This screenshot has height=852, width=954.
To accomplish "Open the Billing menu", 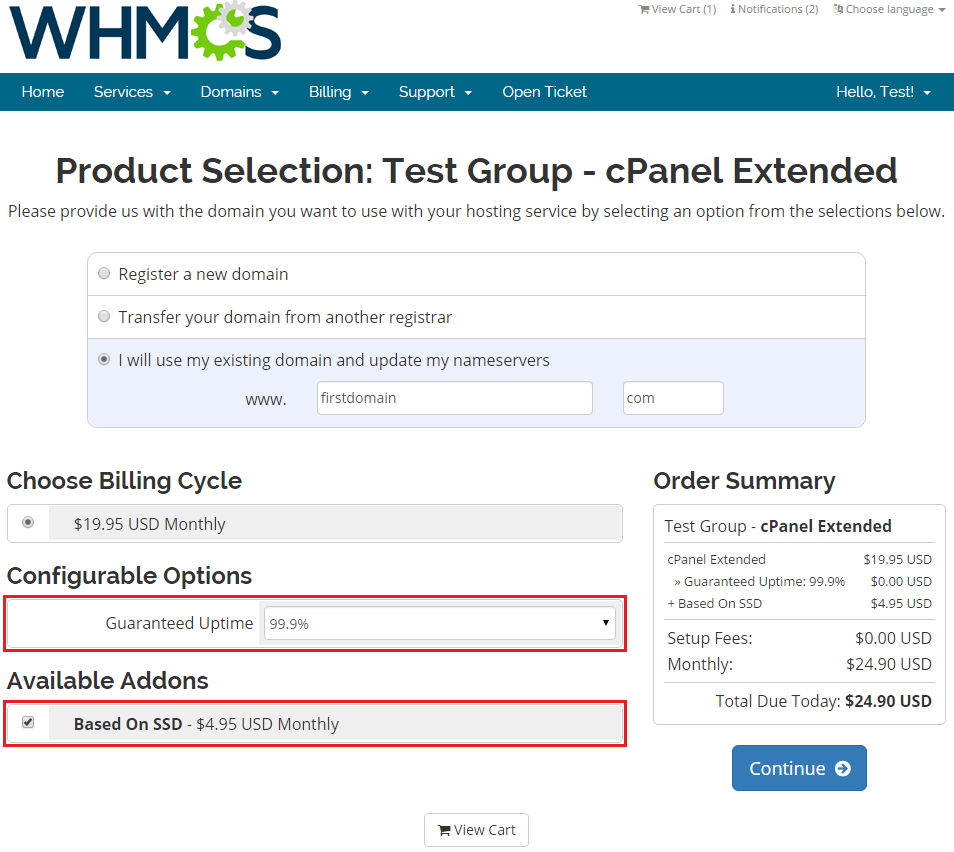I will [339, 92].
